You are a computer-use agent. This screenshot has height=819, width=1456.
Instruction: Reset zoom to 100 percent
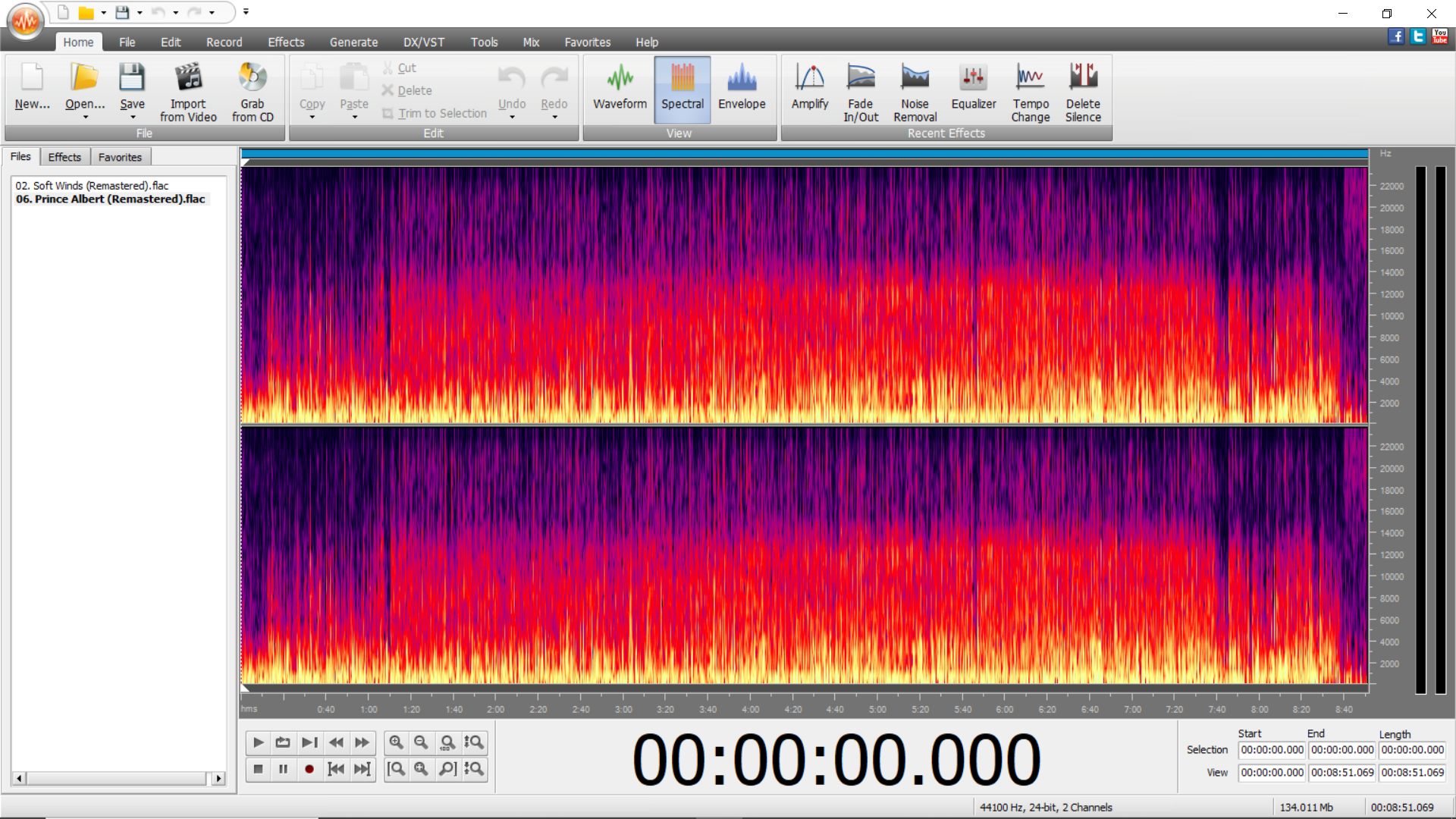point(447,742)
